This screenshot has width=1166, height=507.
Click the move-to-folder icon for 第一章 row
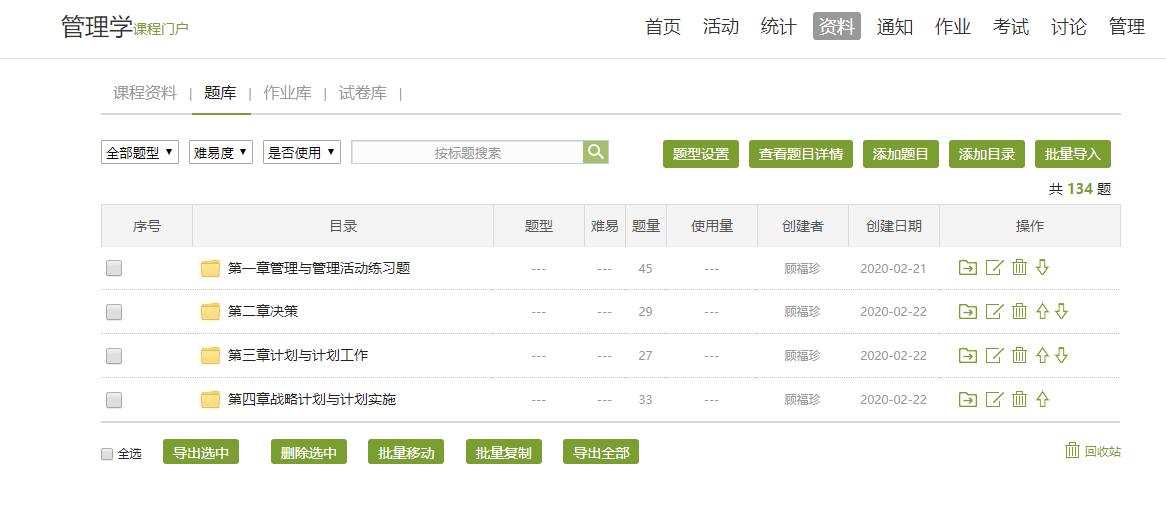(967, 268)
